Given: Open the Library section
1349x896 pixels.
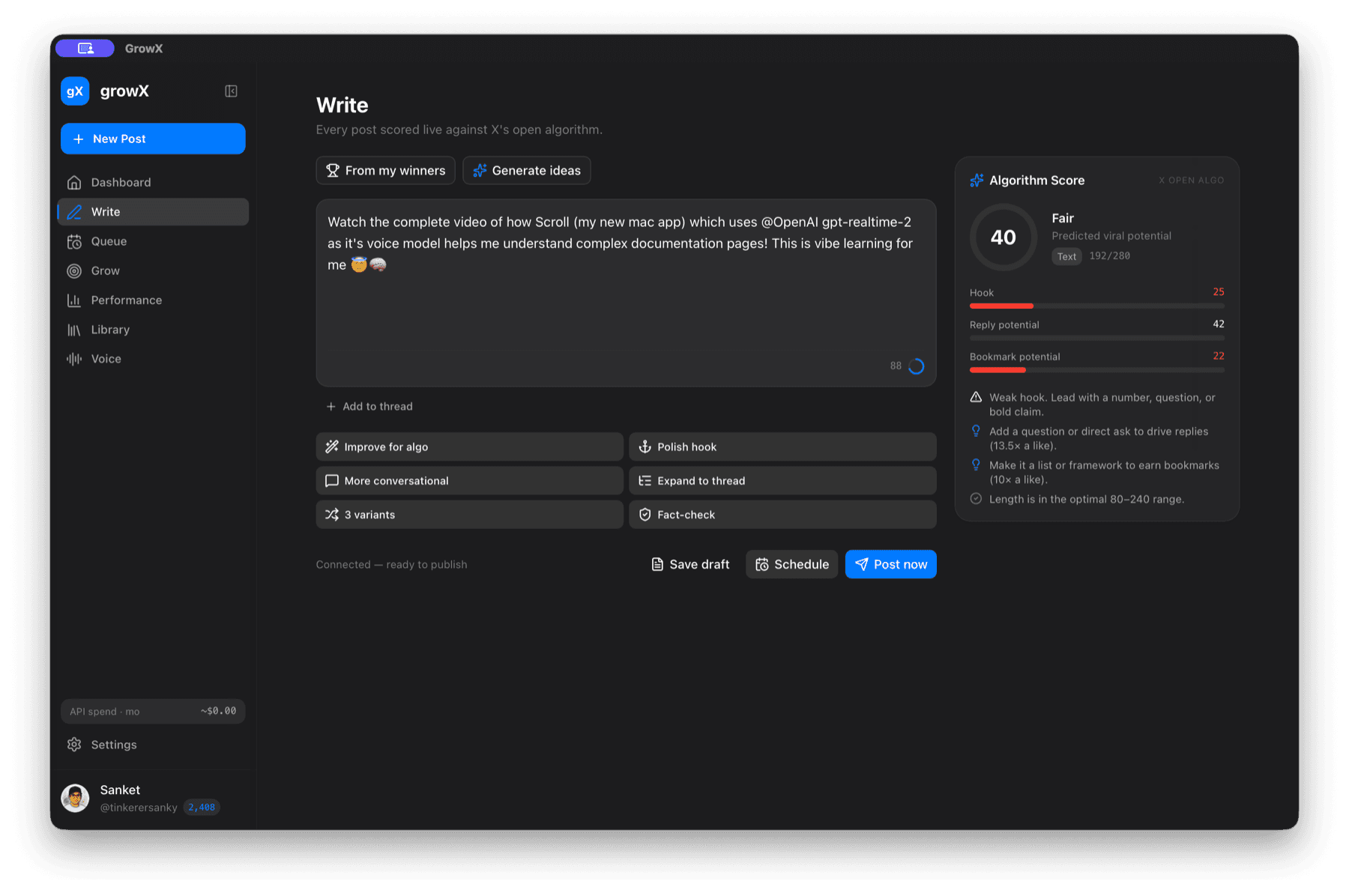Looking at the screenshot, I should (153, 330).
